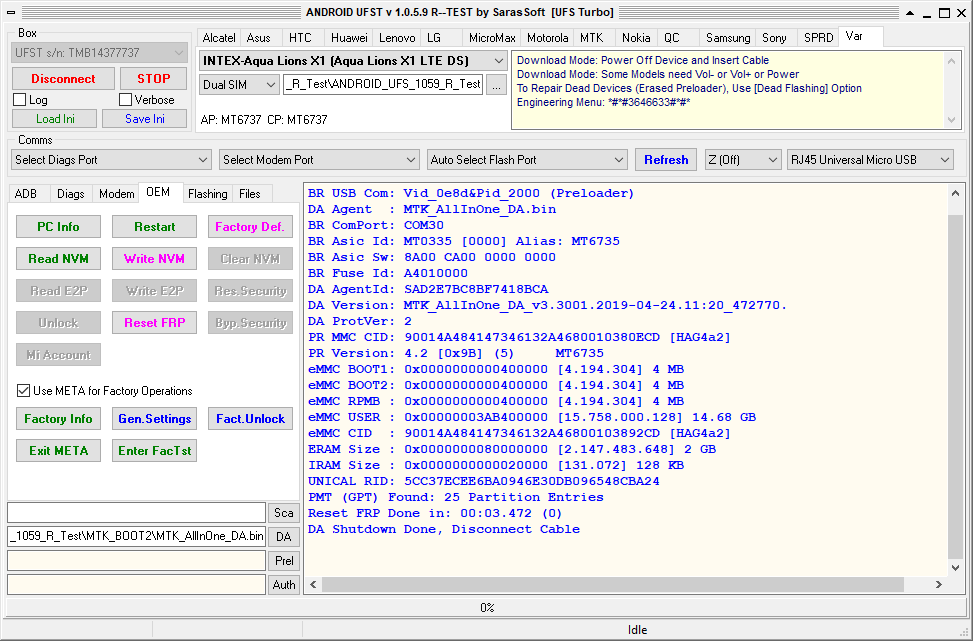Open the Flashing tab
The image size is (973, 641).
tap(207, 194)
